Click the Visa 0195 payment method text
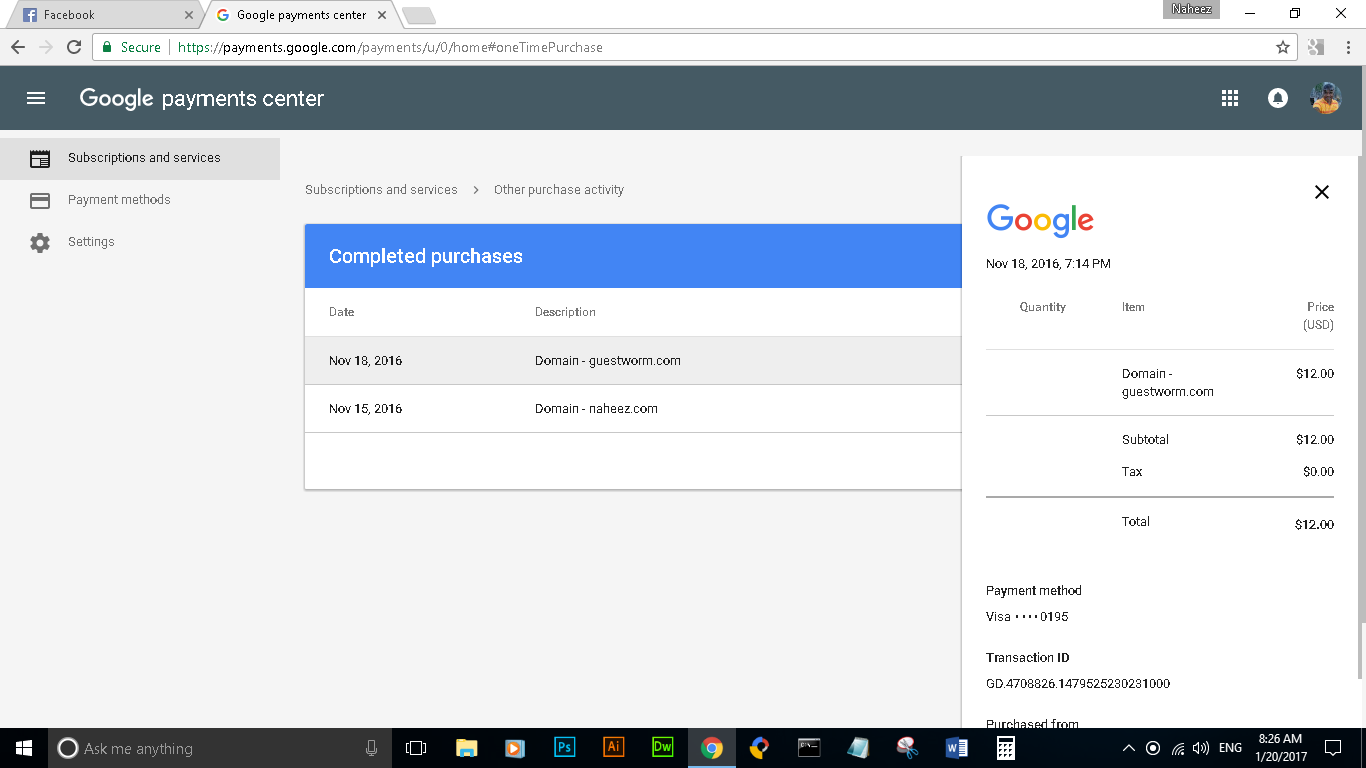Viewport: 1366px width, 768px height. click(1027, 617)
